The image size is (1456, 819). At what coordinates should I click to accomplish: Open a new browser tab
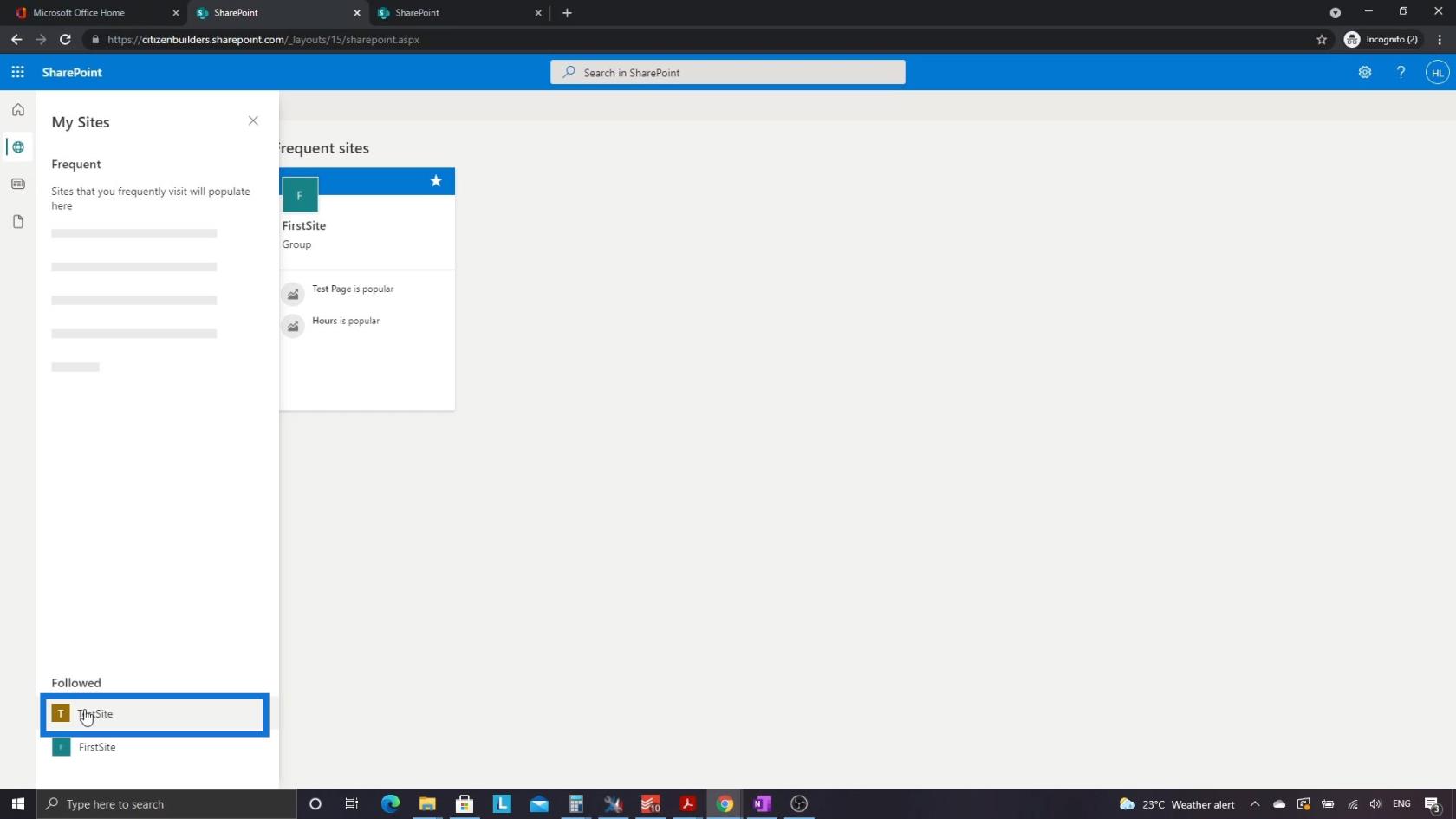point(567,13)
